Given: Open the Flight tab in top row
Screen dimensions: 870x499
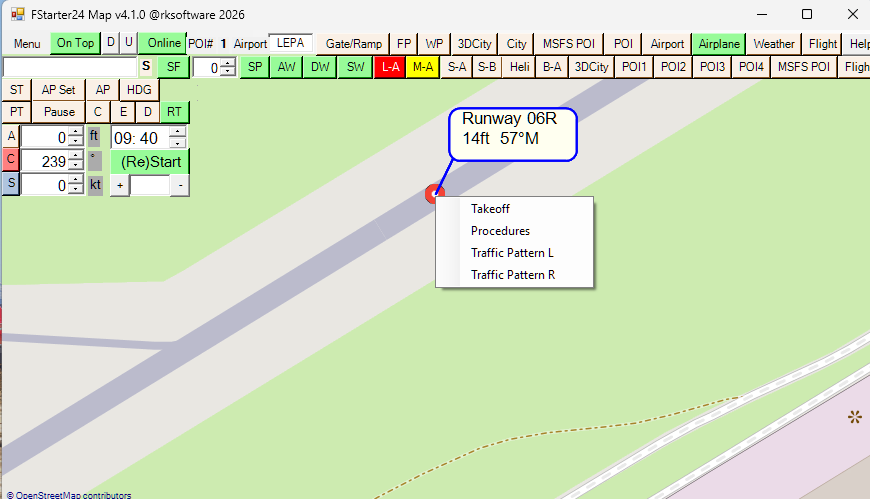Looking at the screenshot, I should [x=822, y=44].
